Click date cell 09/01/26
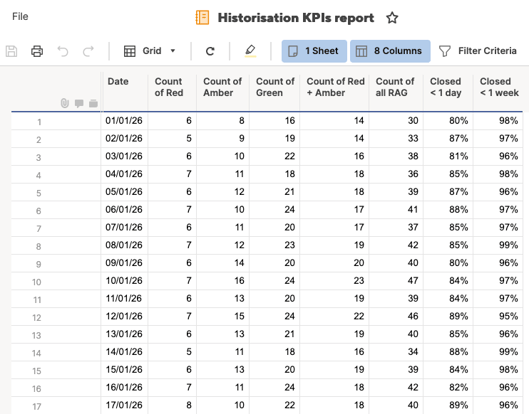529x414 pixels. pos(124,263)
